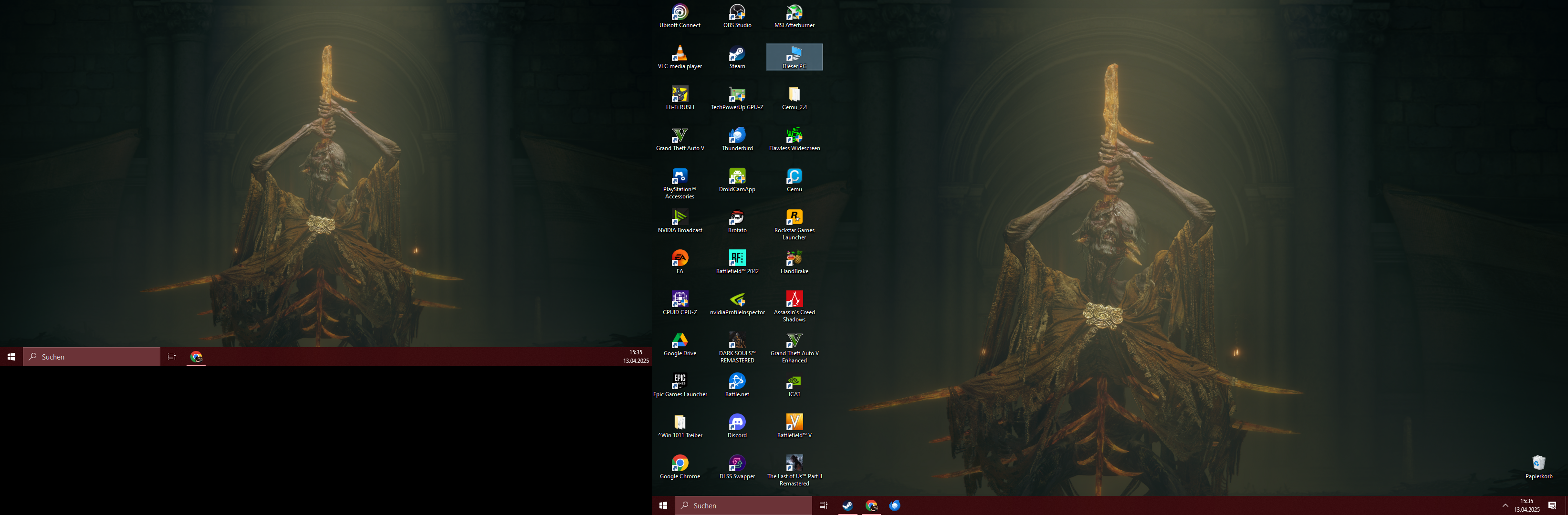Select the MSI Afterburner shortcut
Viewport: 1568px width, 515px height.
coord(794,13)
